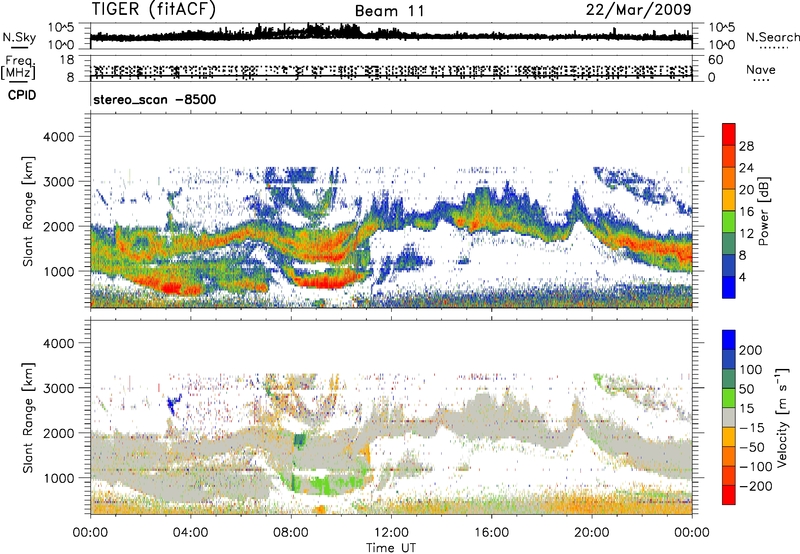The height and width of the screenshot is (554, 800).
Task: Click the '16' tick on the Power scale
Action: coord(746,212)
